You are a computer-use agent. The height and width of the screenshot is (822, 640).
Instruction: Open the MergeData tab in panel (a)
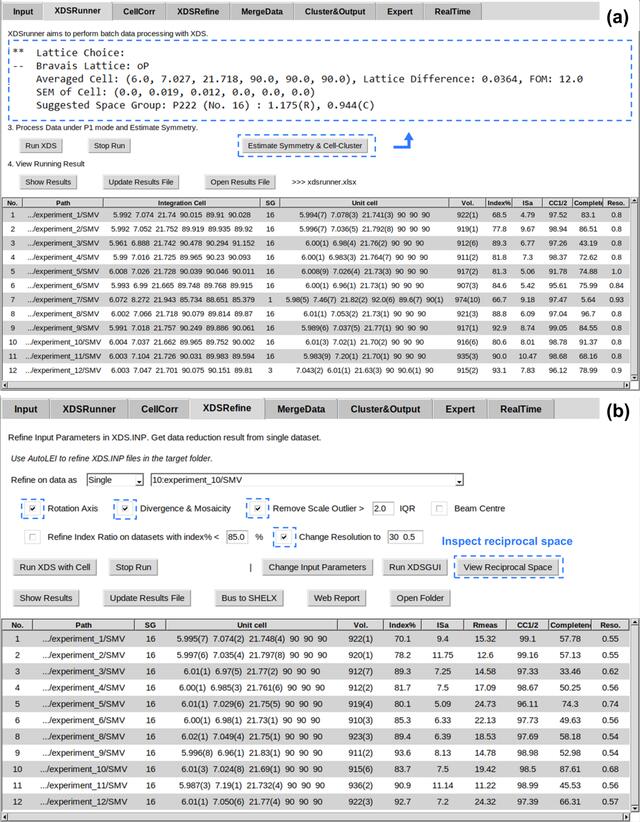point(262,12)
